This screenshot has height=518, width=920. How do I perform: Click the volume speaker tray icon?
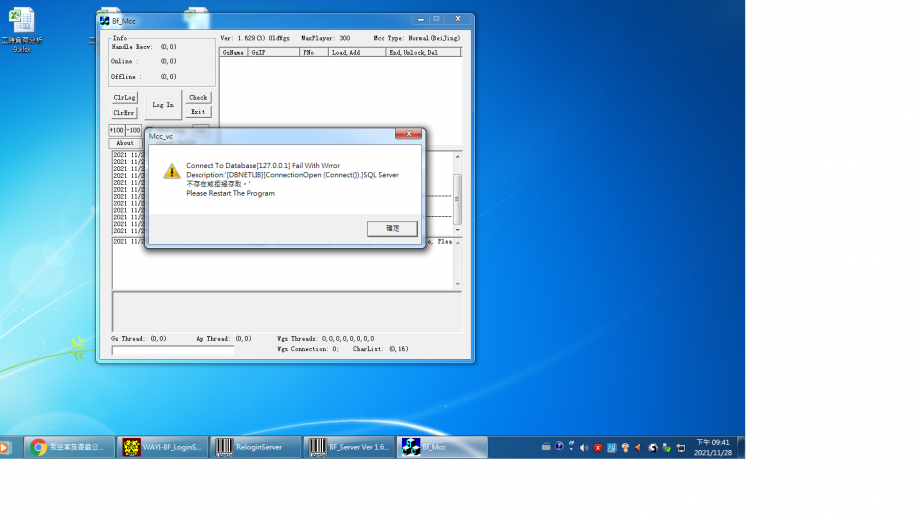(584, 447)
